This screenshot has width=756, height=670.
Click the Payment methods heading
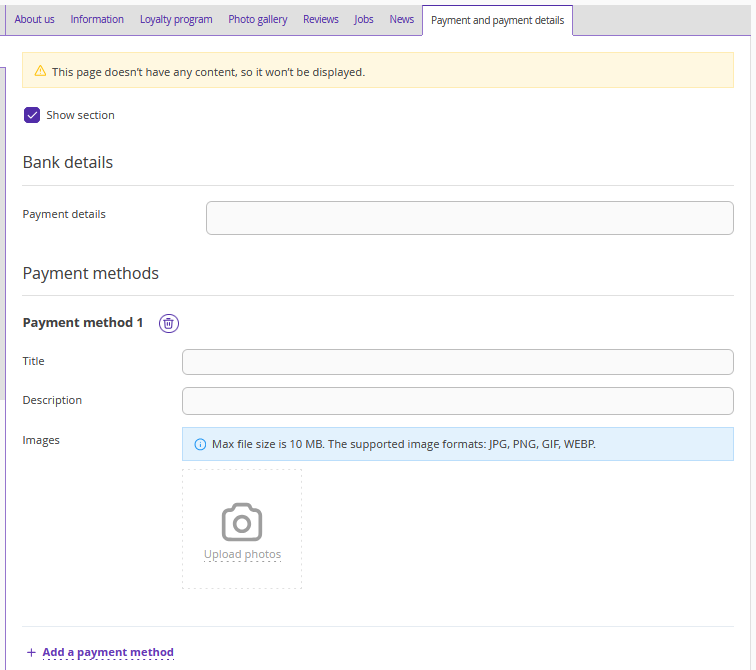[x=91, y=273]
